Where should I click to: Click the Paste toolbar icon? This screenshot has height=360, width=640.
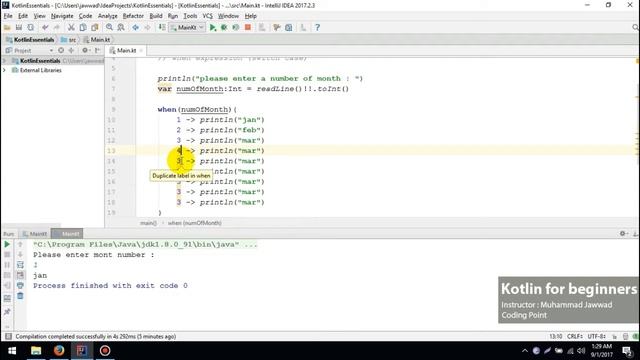click(x=95, y=27)
